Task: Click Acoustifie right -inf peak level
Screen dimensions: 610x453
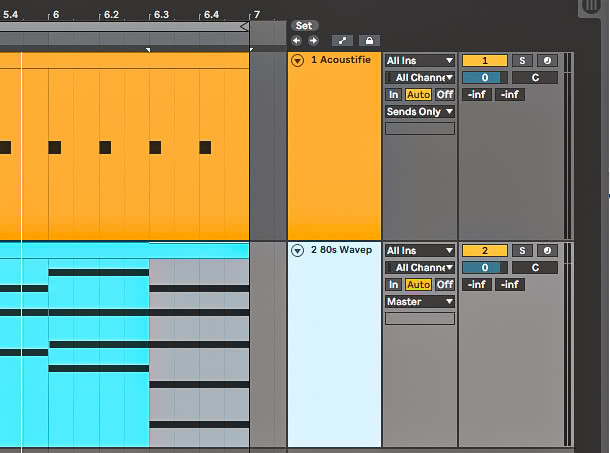Action: pos(510,95)
